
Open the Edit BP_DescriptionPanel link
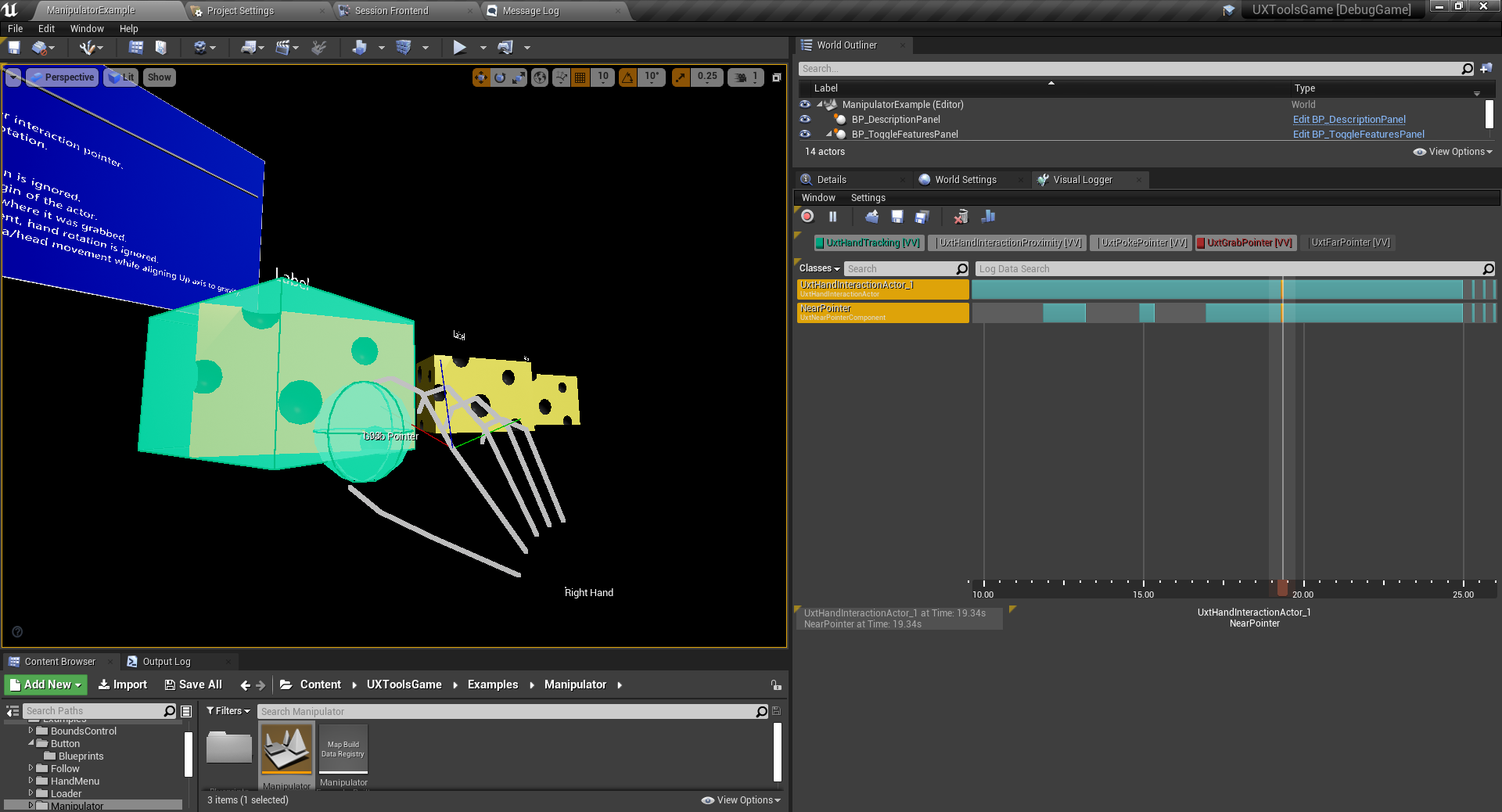[x=1349, y=120]
